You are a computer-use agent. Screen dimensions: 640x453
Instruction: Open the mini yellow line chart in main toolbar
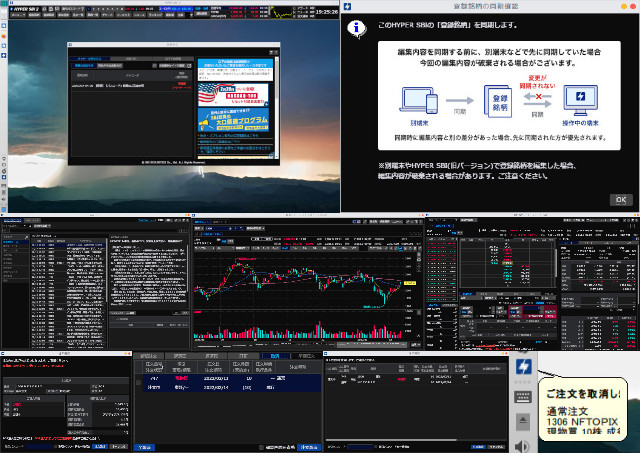click(282, 12)
